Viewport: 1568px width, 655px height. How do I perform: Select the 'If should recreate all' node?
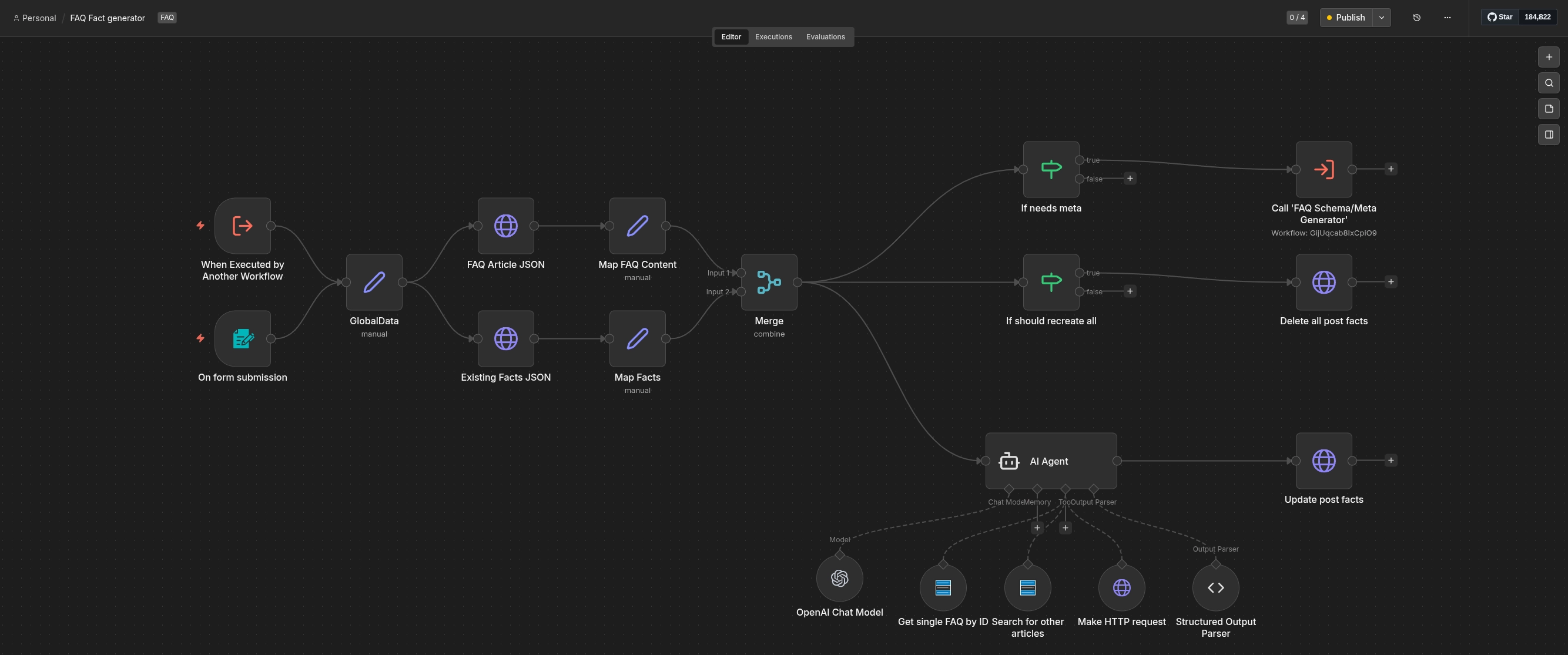pyautogui.click(x=1051, y=282)
